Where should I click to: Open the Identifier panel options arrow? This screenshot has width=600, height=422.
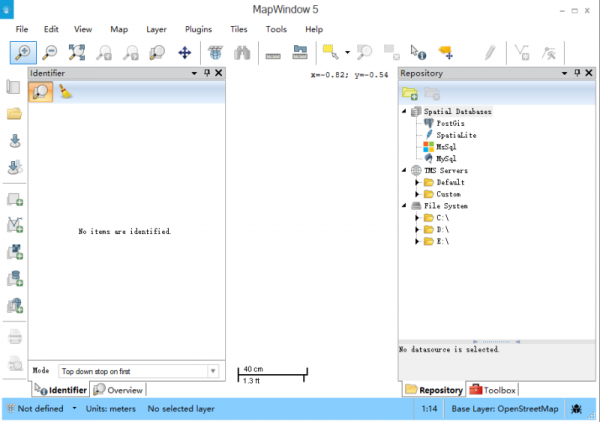pyautogui.click(x=194, y=73)
